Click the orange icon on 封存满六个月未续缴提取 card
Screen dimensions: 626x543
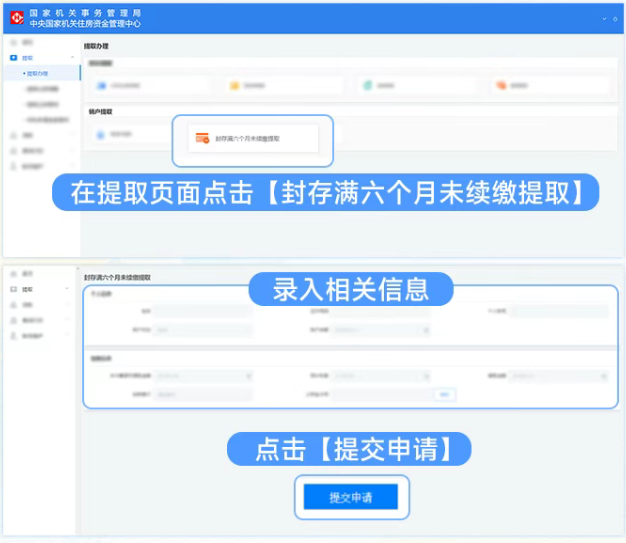coord(202,139)
